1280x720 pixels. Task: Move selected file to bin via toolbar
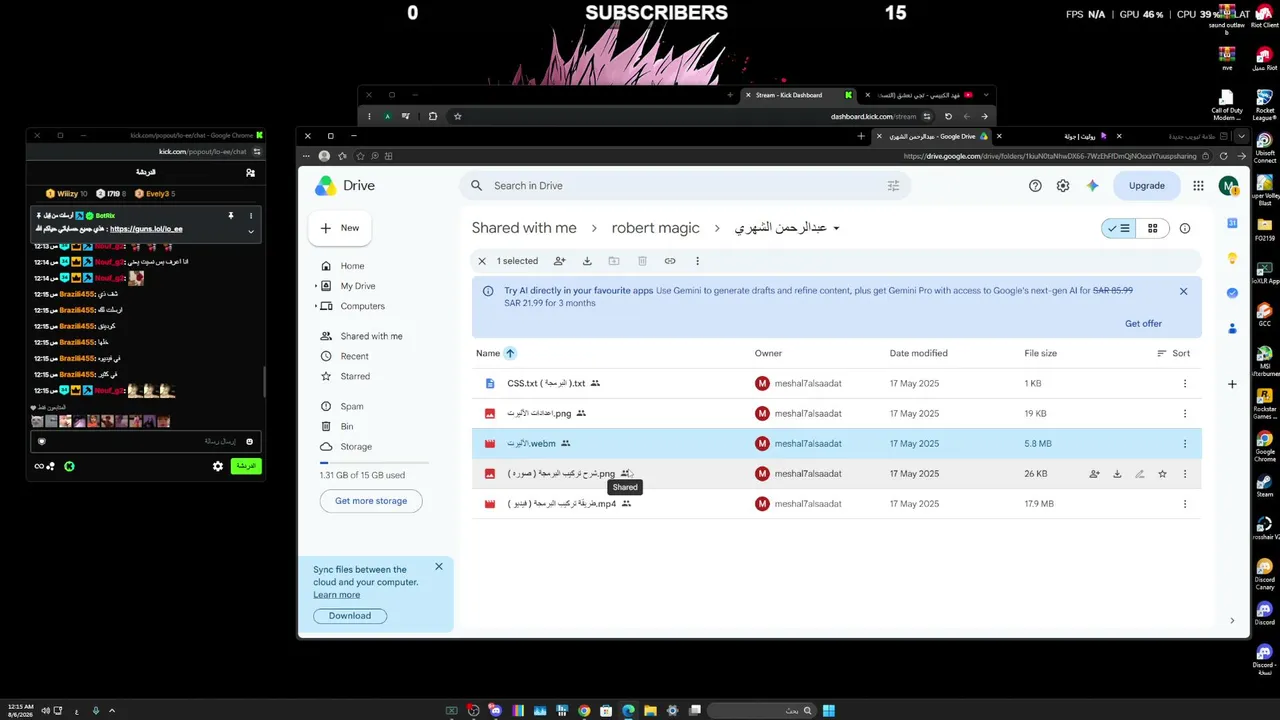coord(642,261)
